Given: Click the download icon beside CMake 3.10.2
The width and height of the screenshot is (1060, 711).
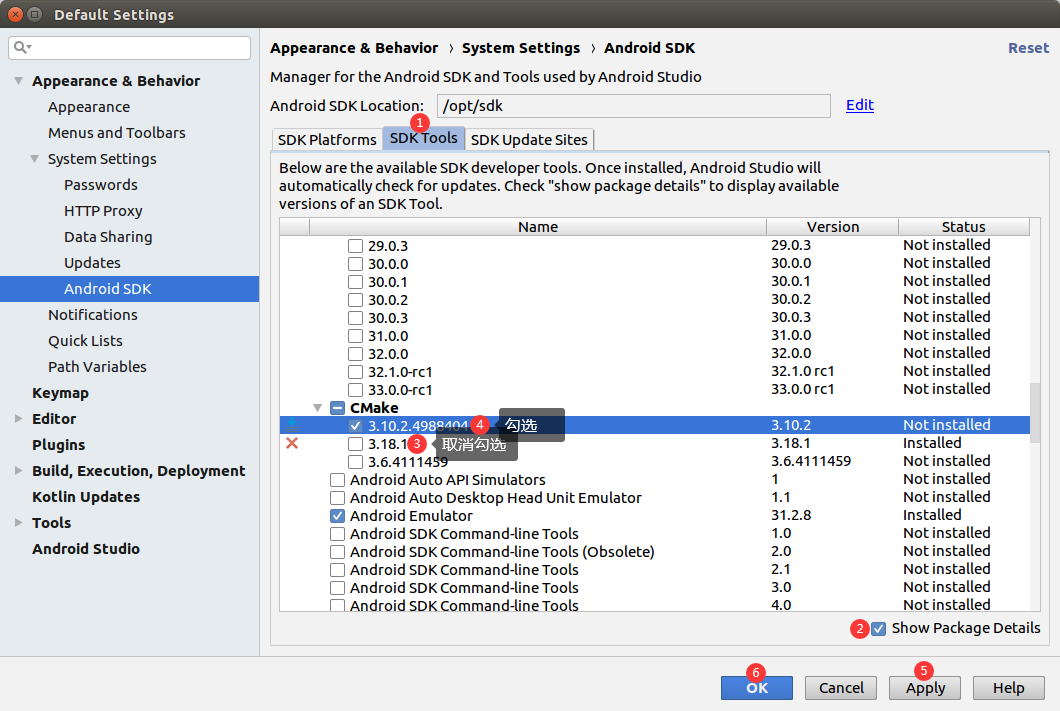Looking at the screenshot, I should 292,425.
